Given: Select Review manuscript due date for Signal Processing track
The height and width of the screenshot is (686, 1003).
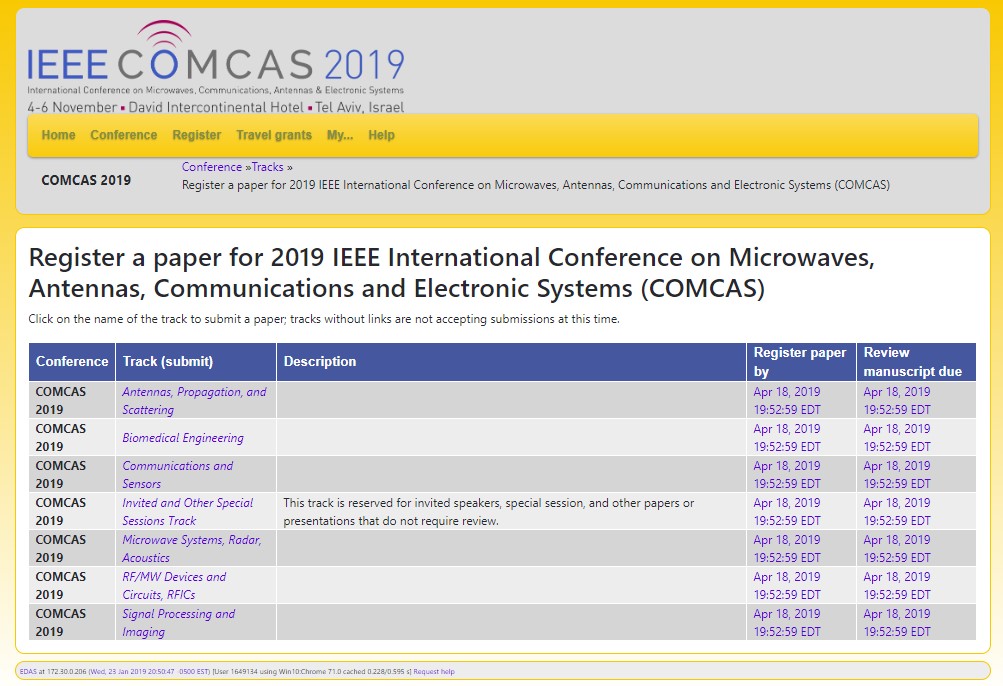Looking at the screenshot, I should 897,623.
